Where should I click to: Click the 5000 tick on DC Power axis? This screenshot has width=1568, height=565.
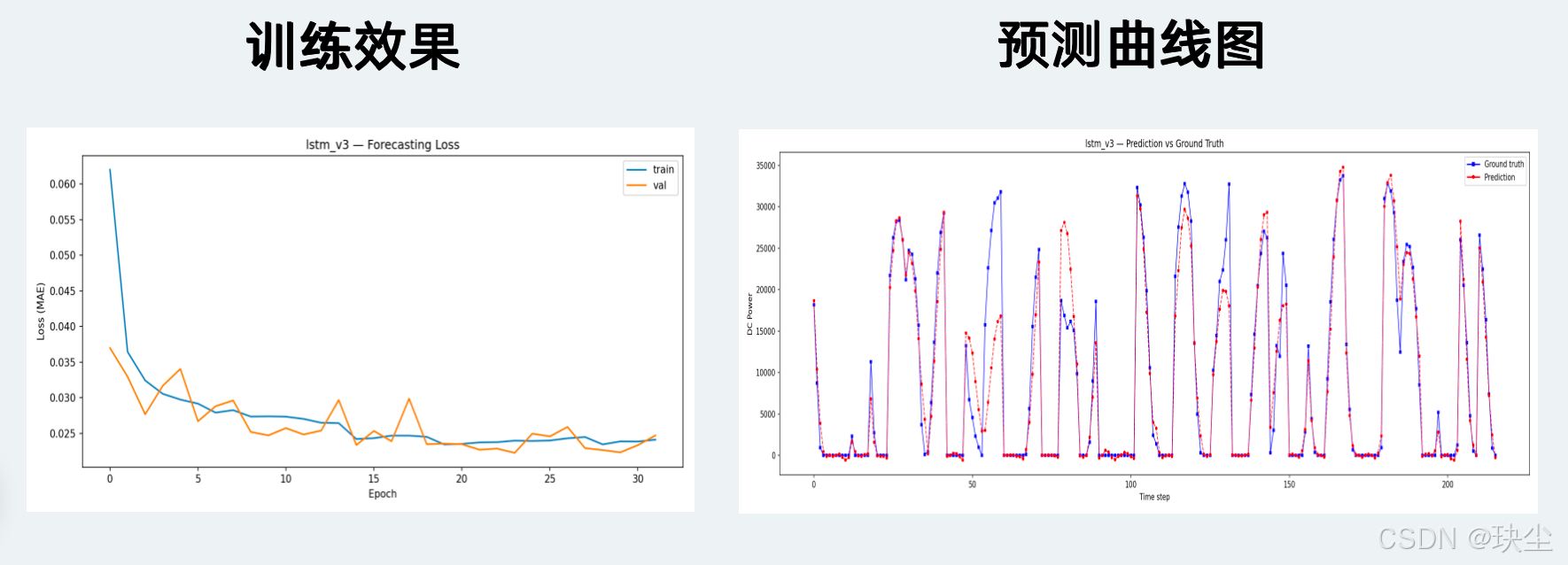[x=767, y=414]
